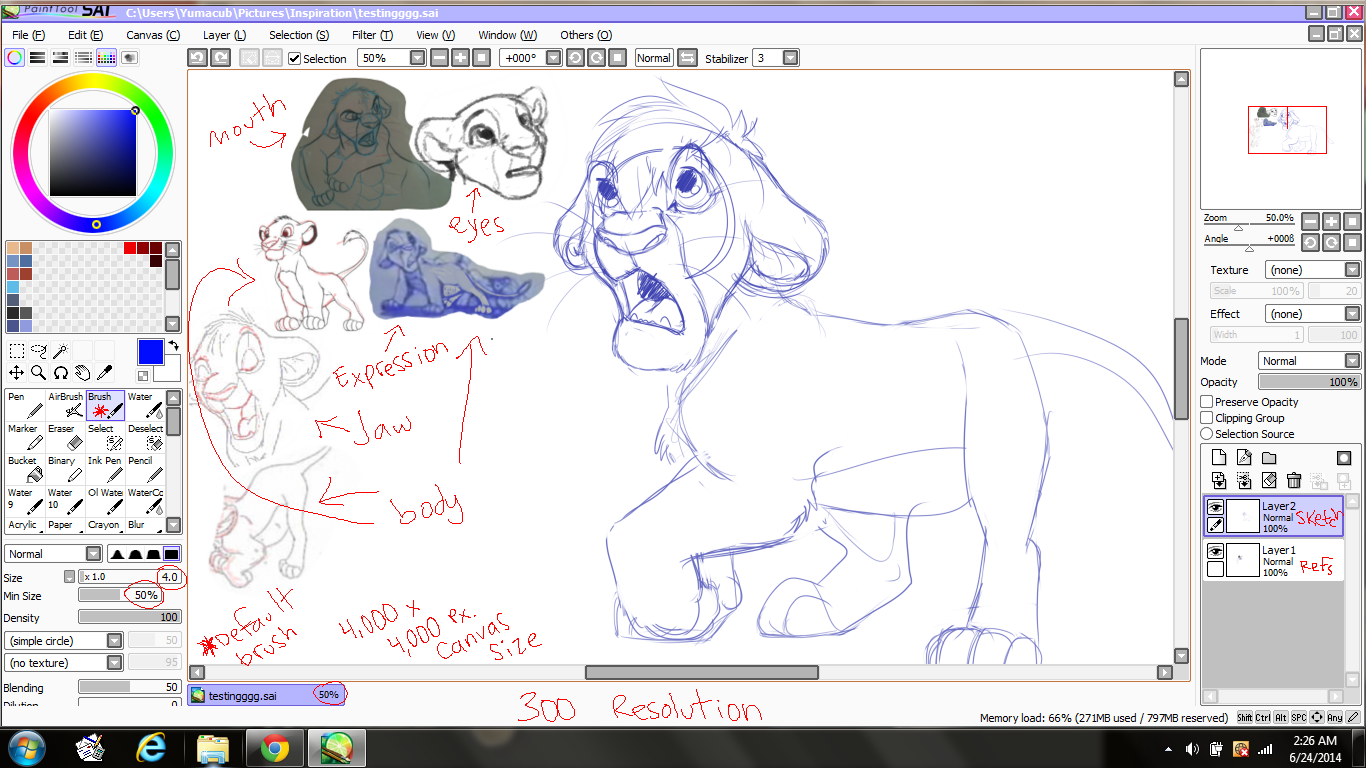Open the Stabilizer value dropdown
This screenshot has width=1366, height=768.
(x=791, y=58)
